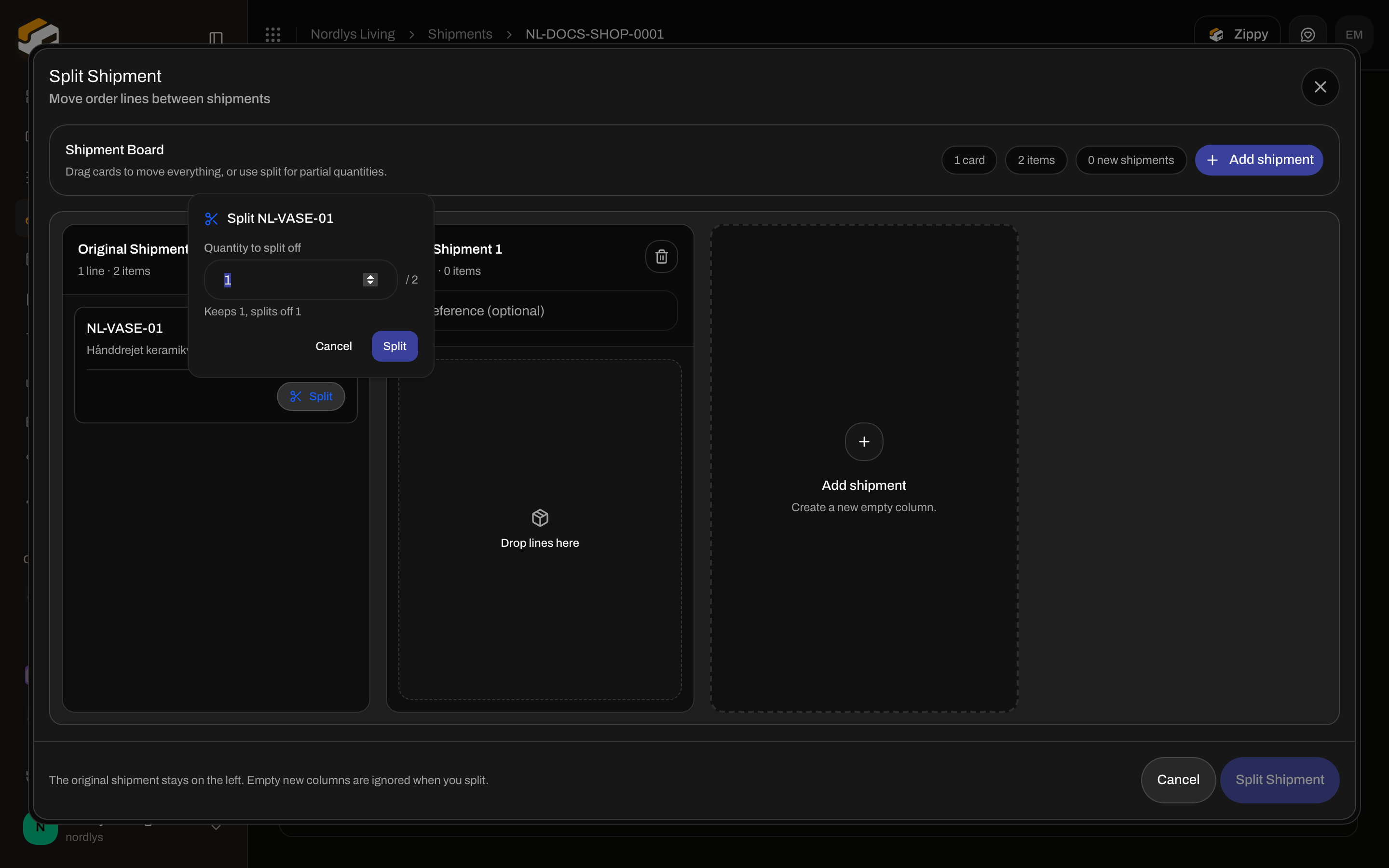The image size is (1389, 868).
Task: Click the Create a new empty column text
Action: 864,507
